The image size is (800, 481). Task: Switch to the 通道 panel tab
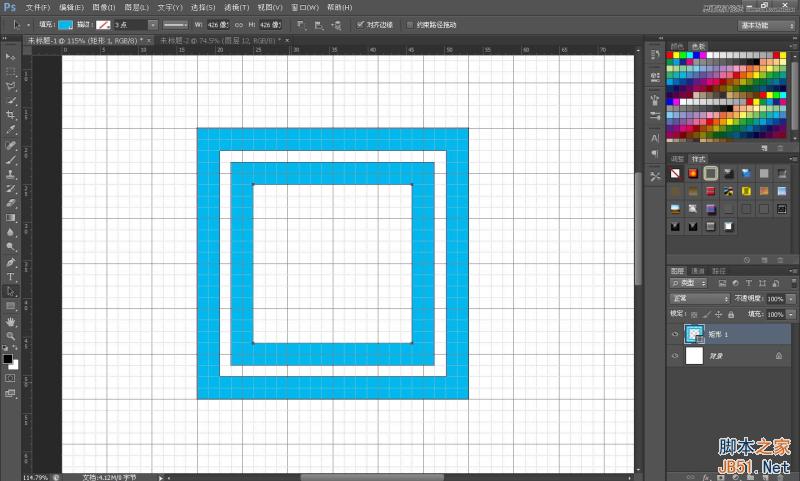[697, 271]
